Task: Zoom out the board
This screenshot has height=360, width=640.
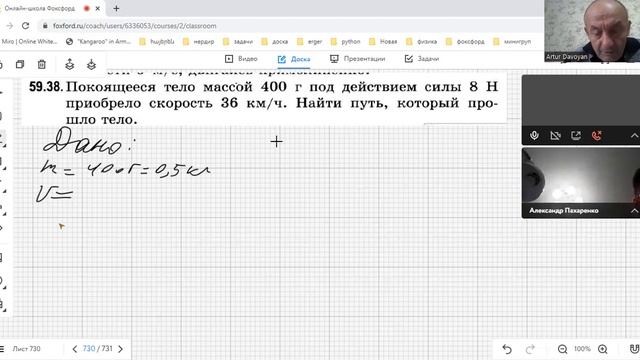Action: coord(562,349)
